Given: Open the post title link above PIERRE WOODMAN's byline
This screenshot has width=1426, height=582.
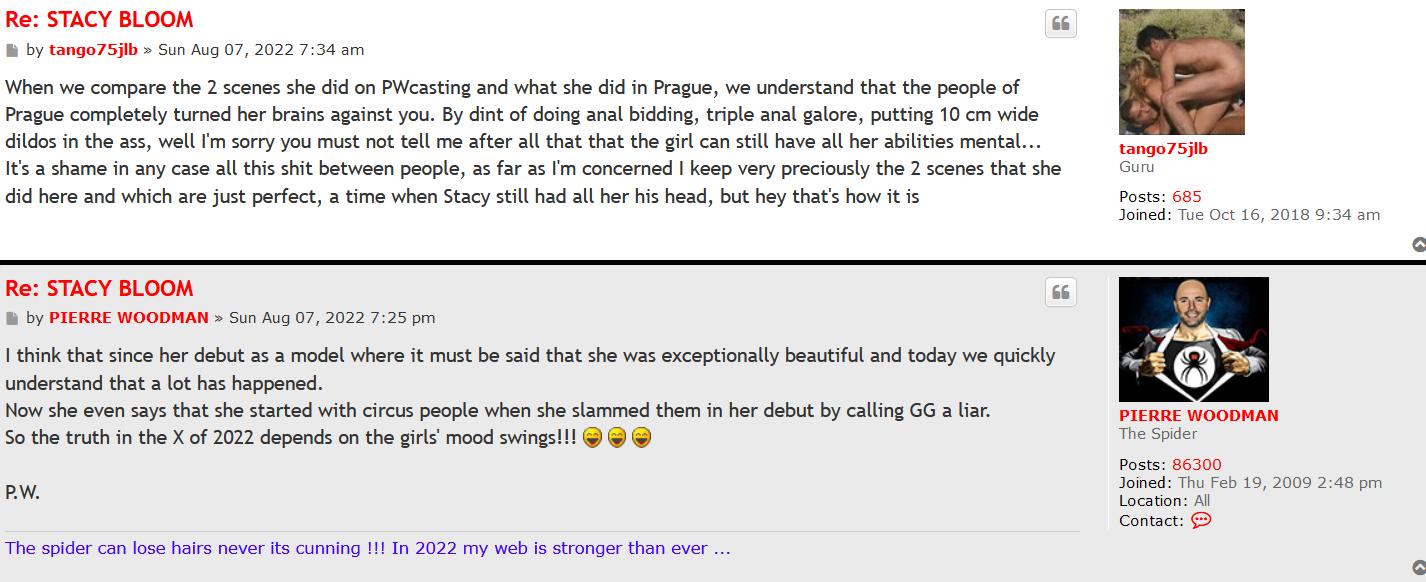Looking at the screenshot, I should pyautogui.click(x=99, y=288).
